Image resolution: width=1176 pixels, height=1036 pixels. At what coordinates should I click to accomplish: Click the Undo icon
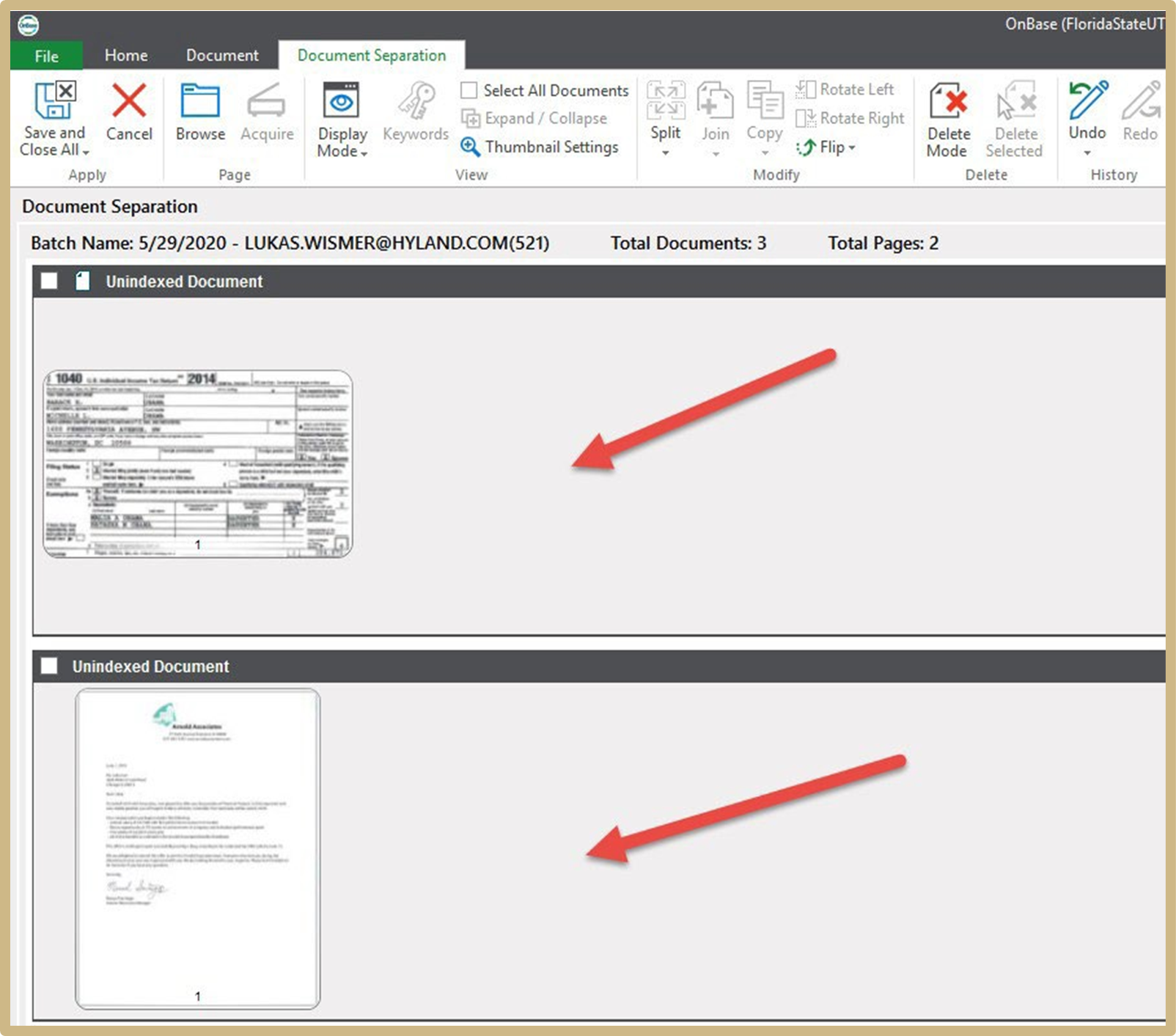1086,110
